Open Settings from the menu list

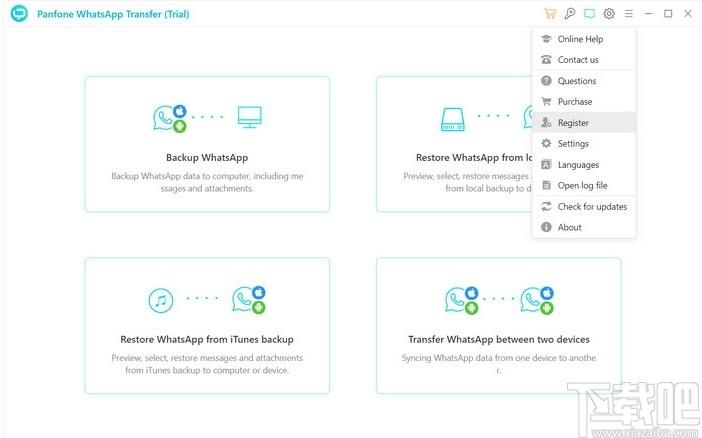[584, 144]
